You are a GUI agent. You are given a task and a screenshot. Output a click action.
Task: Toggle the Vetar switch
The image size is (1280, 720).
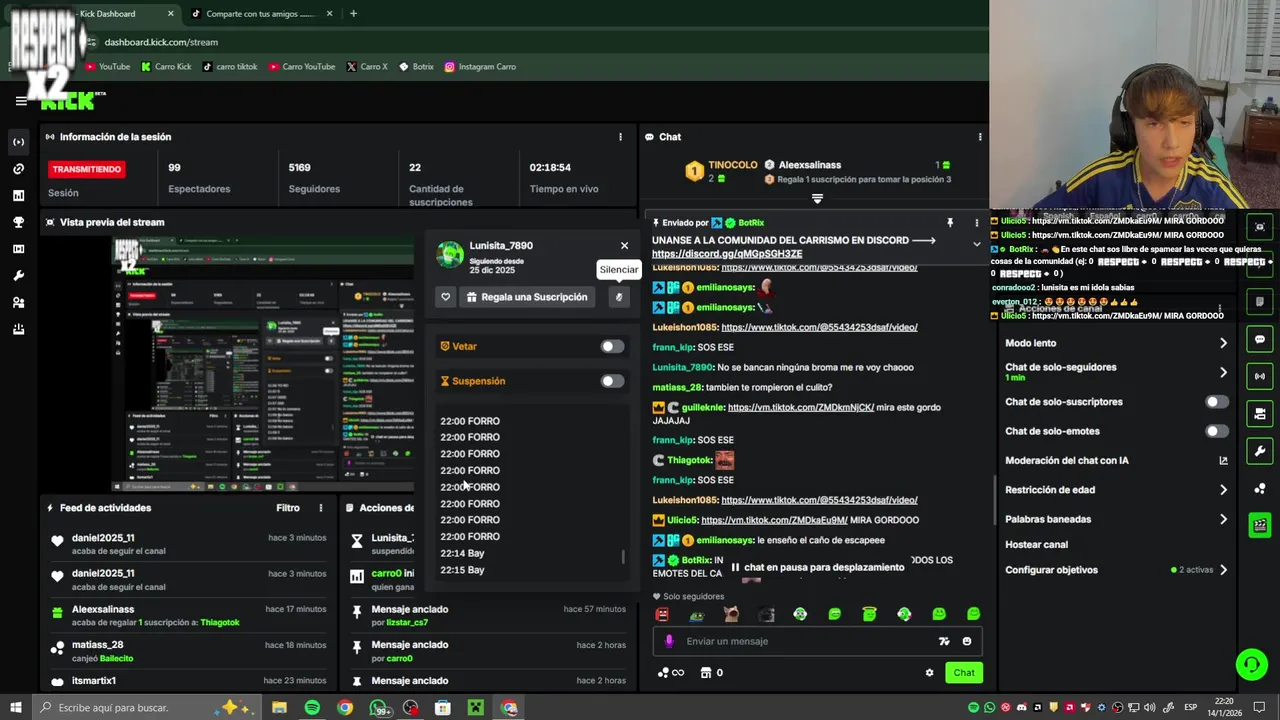point(612,347)
